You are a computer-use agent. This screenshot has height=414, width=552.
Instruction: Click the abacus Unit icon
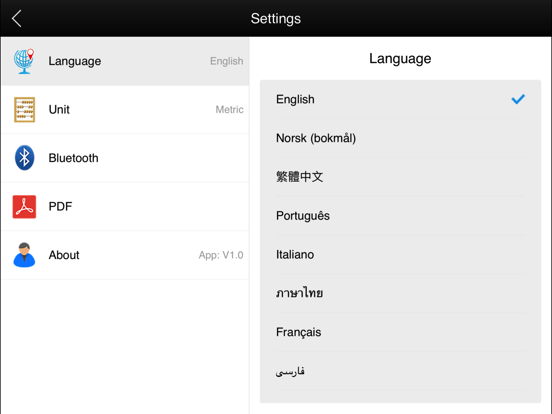click(24, 109)
